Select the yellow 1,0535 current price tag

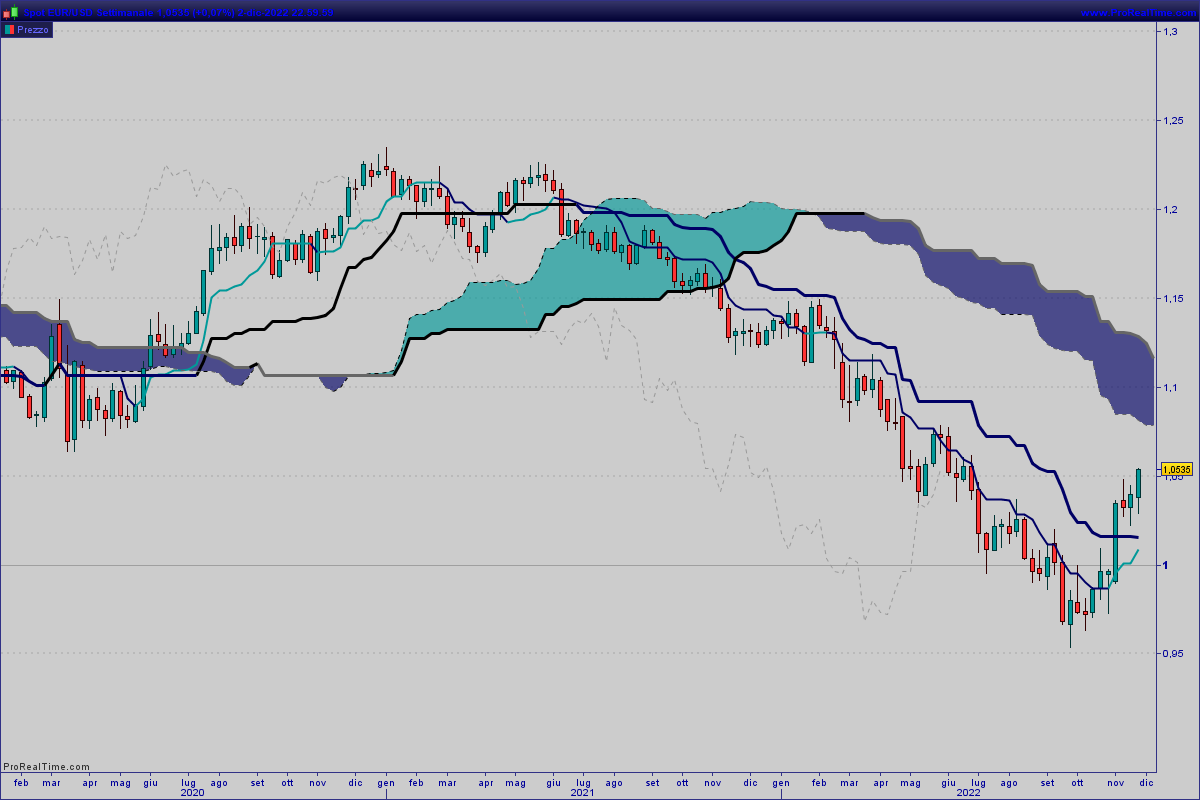(1176, 469)
